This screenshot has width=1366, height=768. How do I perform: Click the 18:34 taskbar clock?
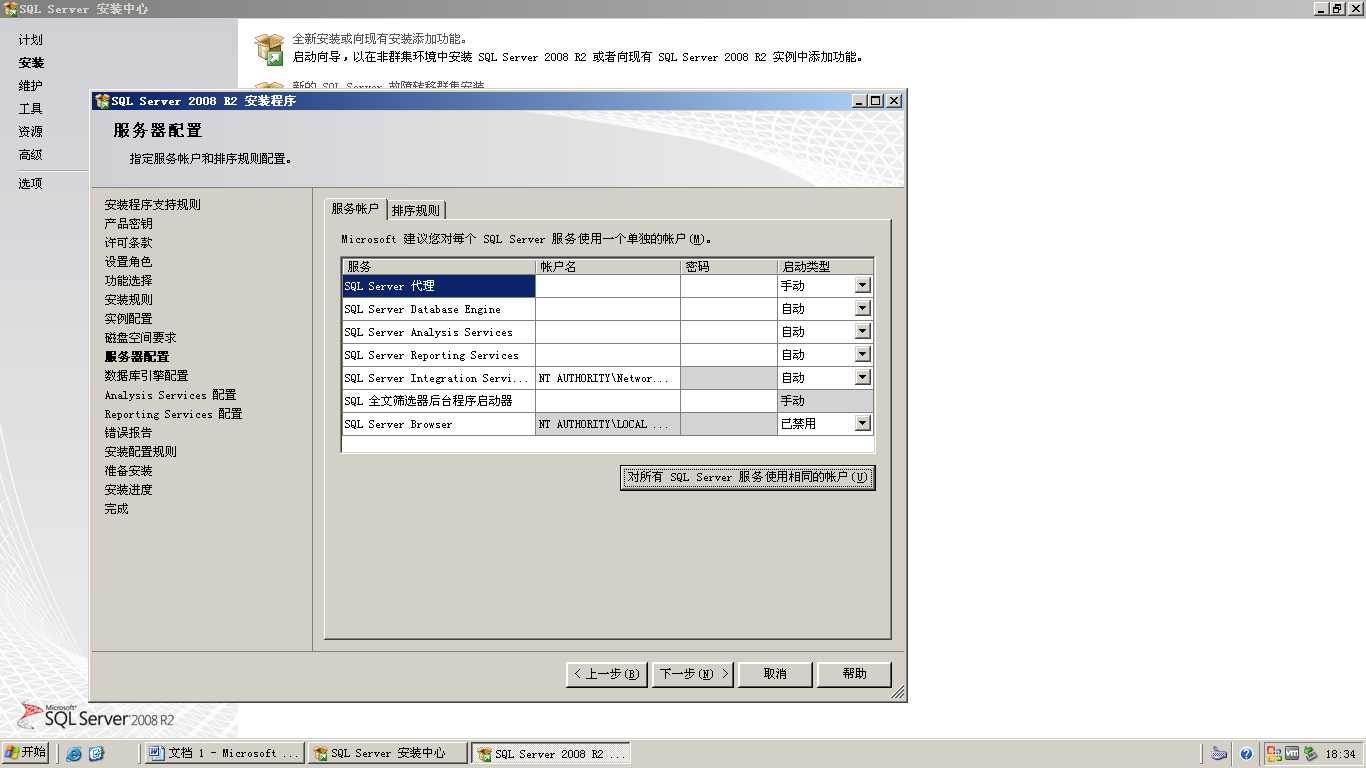pos(1340,754)
